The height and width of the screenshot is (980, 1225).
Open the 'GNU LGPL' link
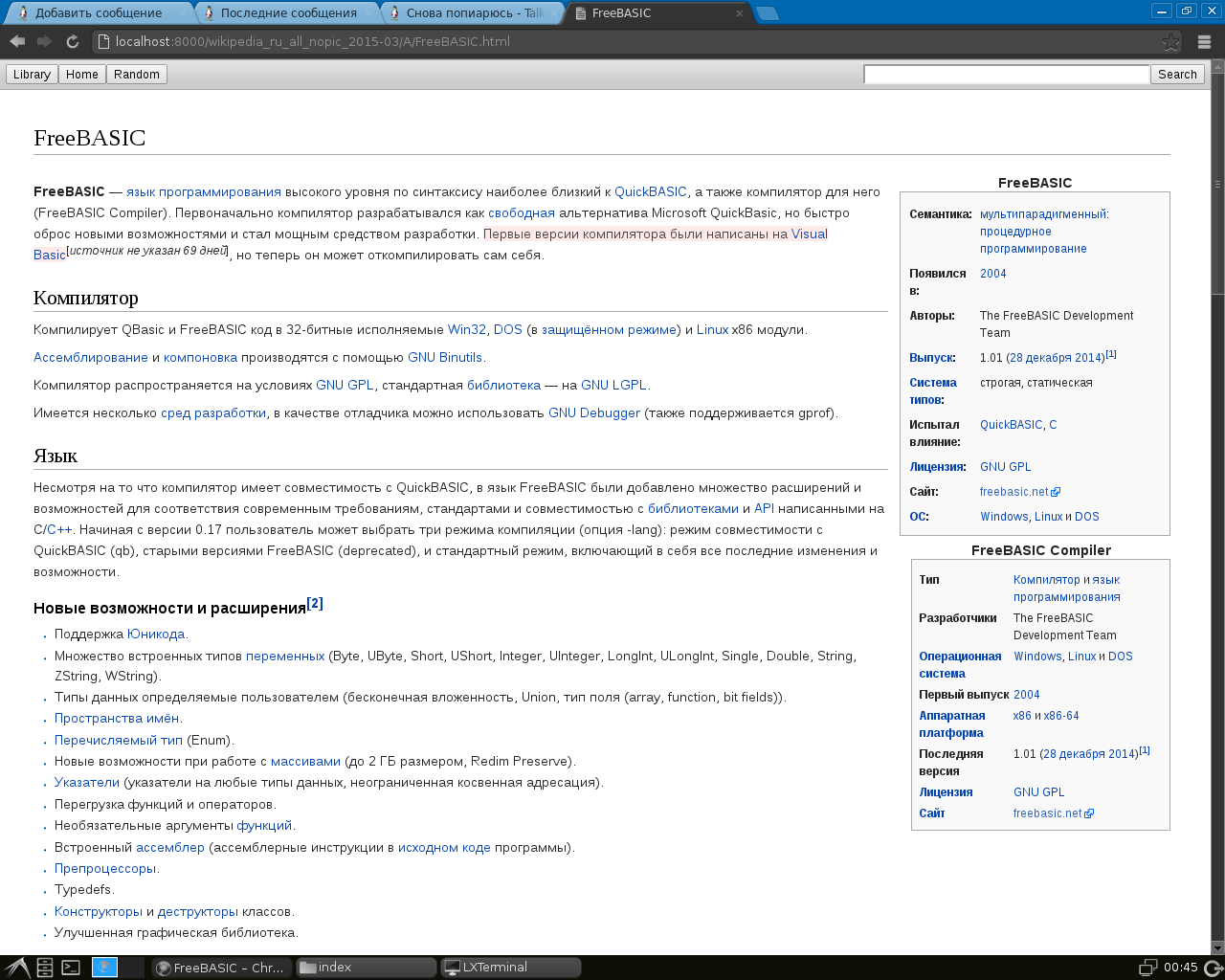tap(613, 386)
